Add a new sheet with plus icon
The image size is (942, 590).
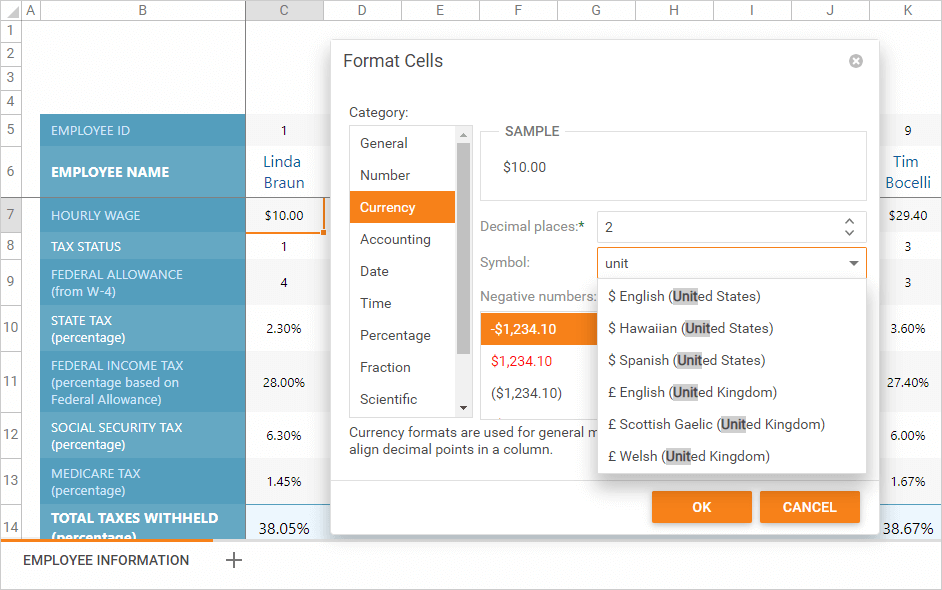(x=234, y=560)
